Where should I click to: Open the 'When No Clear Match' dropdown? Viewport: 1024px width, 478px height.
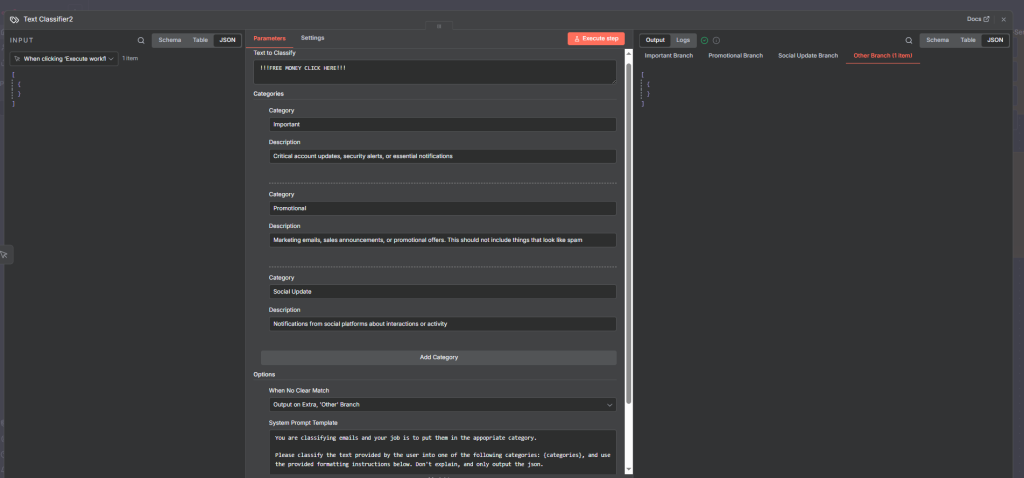[x=442, y=404]
